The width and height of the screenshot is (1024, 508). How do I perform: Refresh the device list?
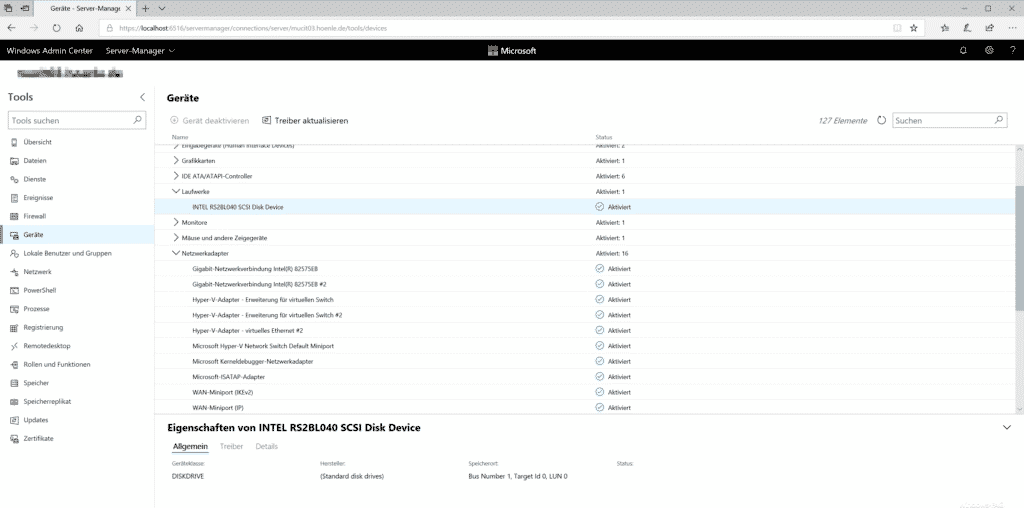coord(881,120)
